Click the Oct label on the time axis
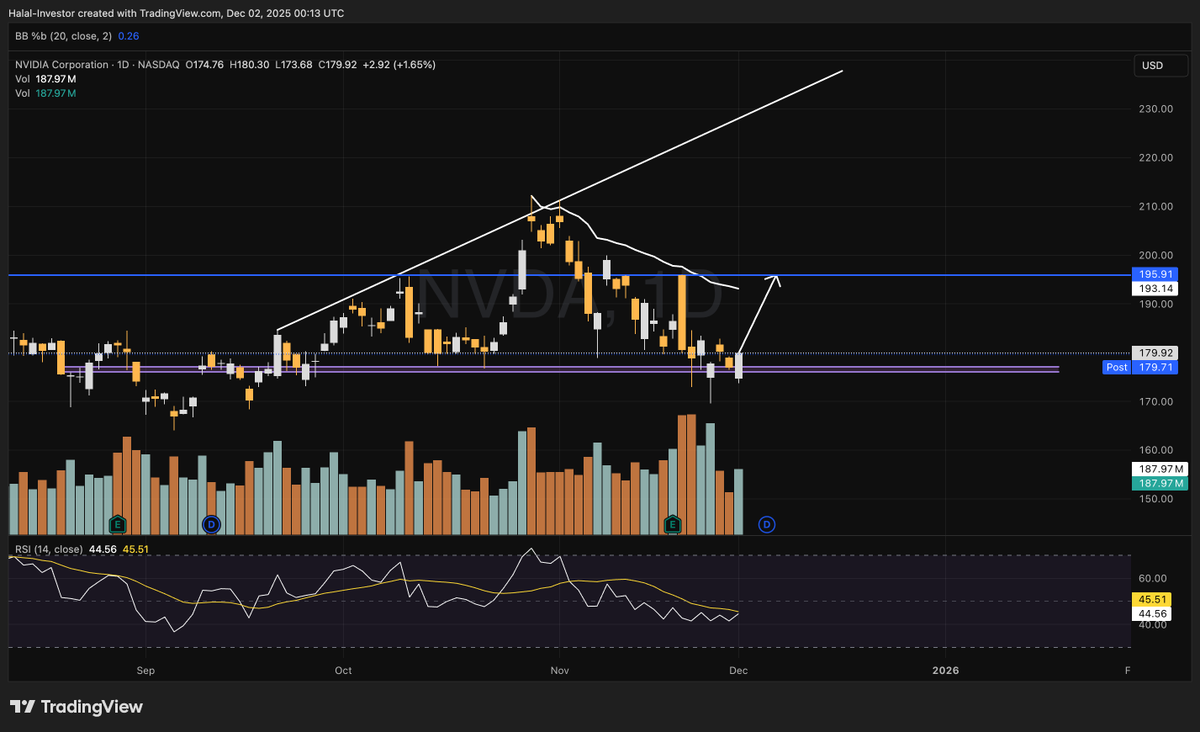This screenshot has height=732, width=1200. click(343, 670)
